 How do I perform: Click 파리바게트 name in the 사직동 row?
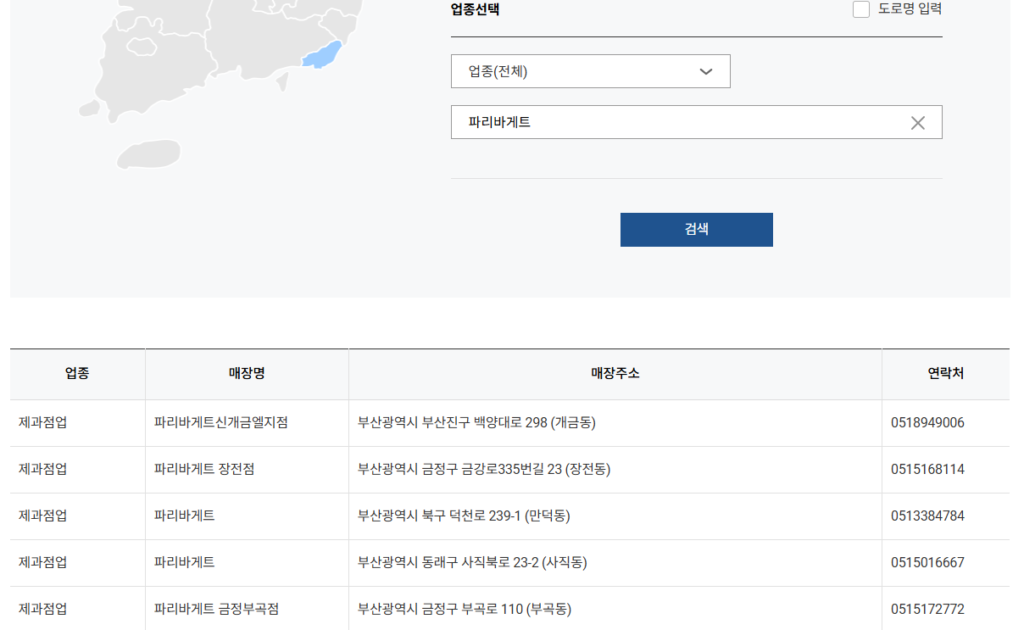[184, 562]
